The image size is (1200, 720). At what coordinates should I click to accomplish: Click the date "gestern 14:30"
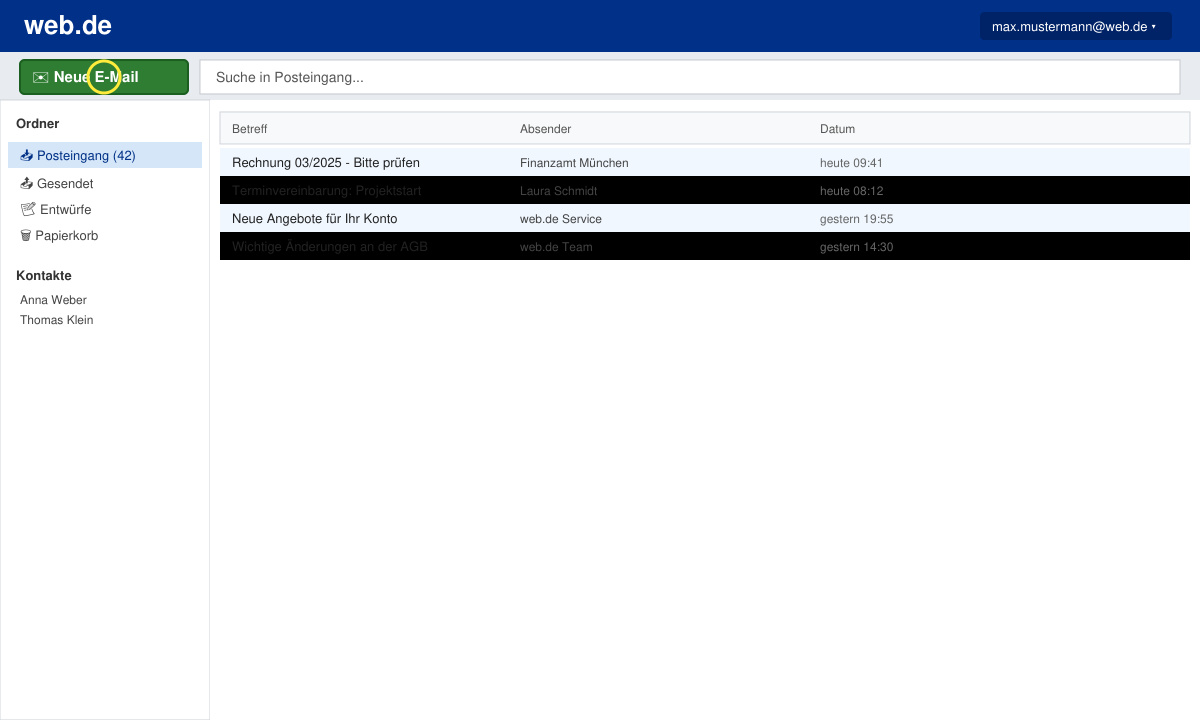(x=857, y=246)
